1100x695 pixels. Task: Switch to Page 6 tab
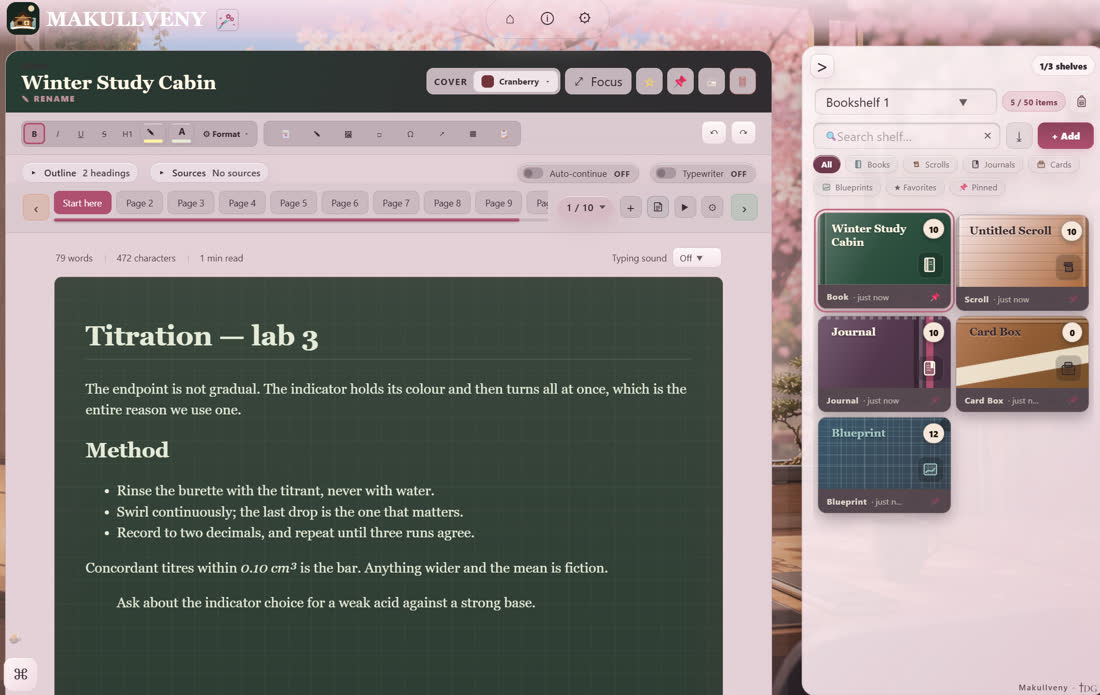click(344, 203)
